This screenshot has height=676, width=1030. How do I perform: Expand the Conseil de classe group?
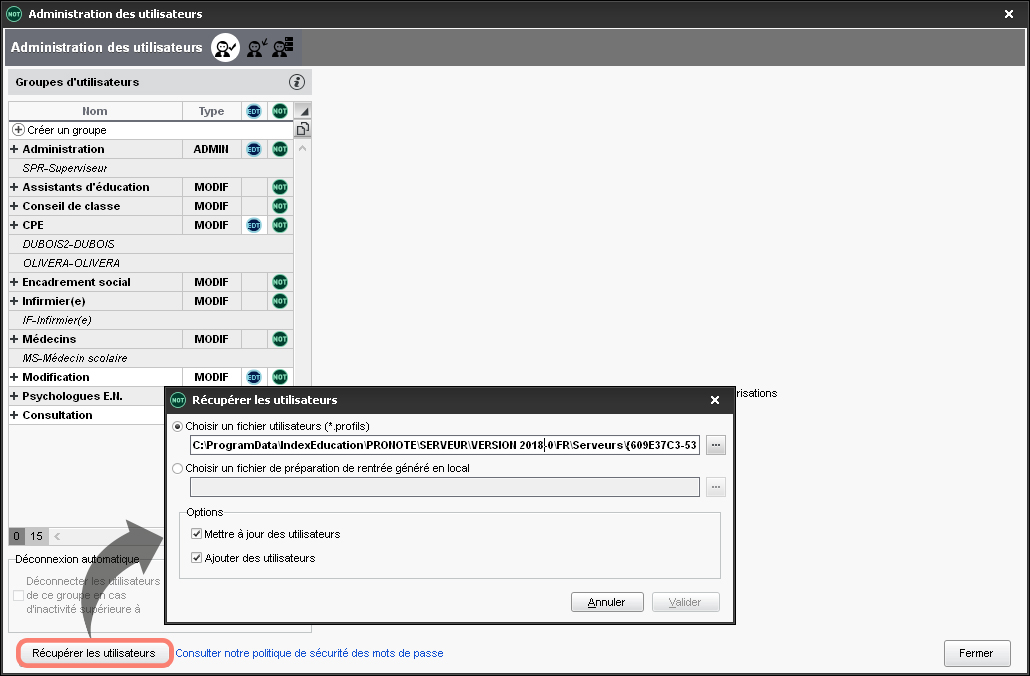14,206
